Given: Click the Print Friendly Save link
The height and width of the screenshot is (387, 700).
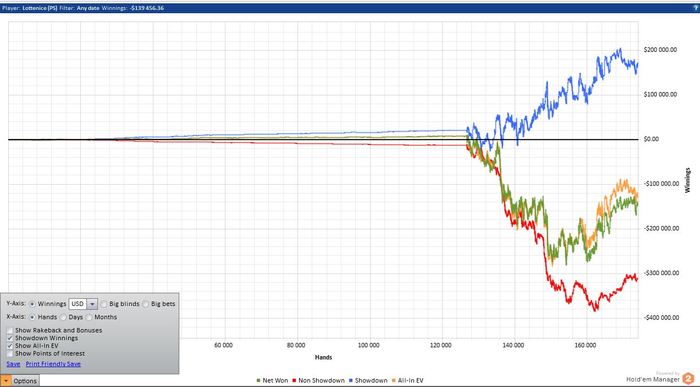Looking at the screenshot, I should [x=53, y=364].
